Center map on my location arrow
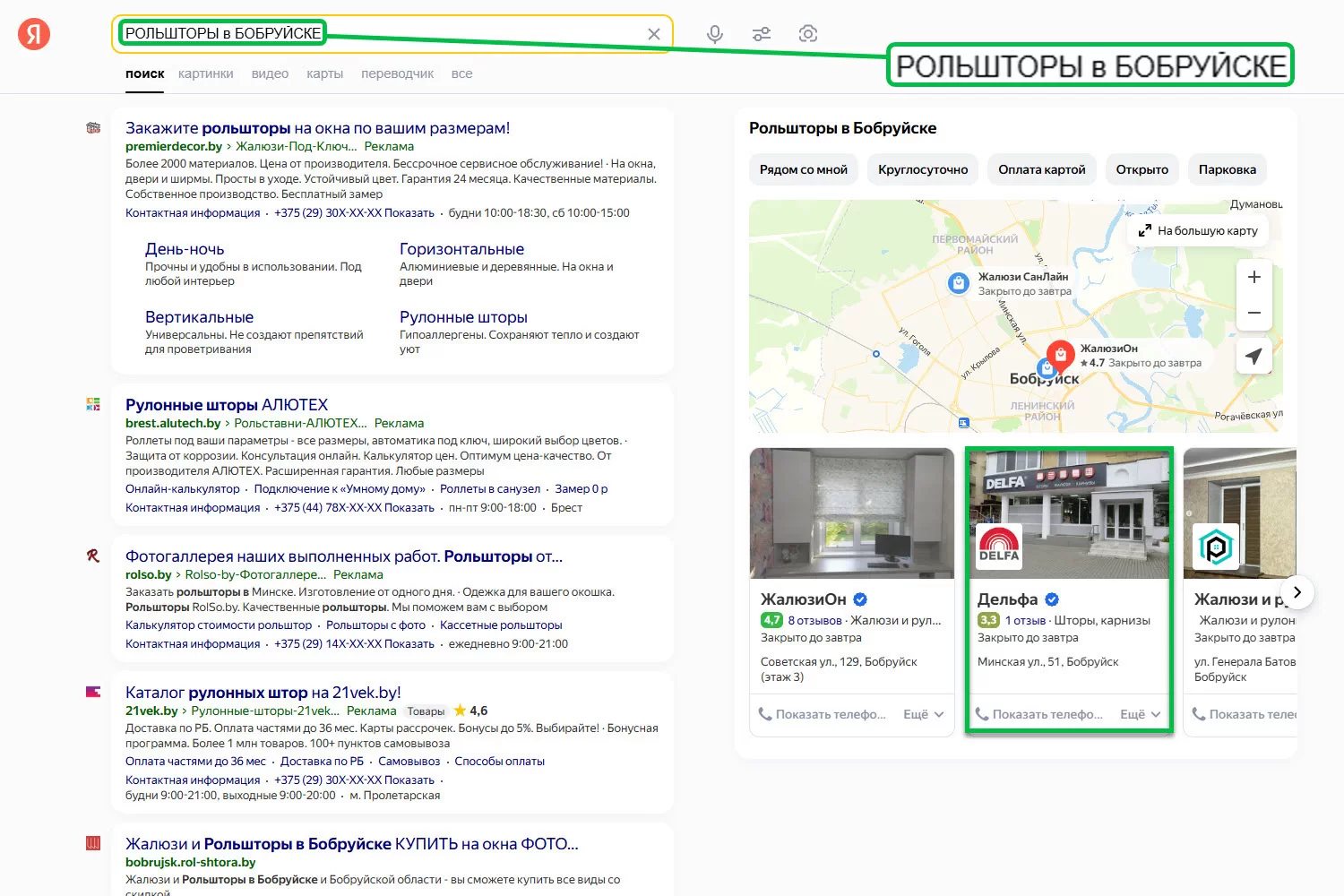Viewport: 1344px width, 896px height. click(1254, 356)
